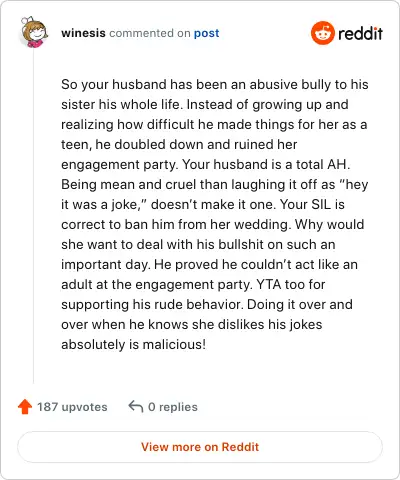Select the "0 replies" label

(x=173, y=407)
